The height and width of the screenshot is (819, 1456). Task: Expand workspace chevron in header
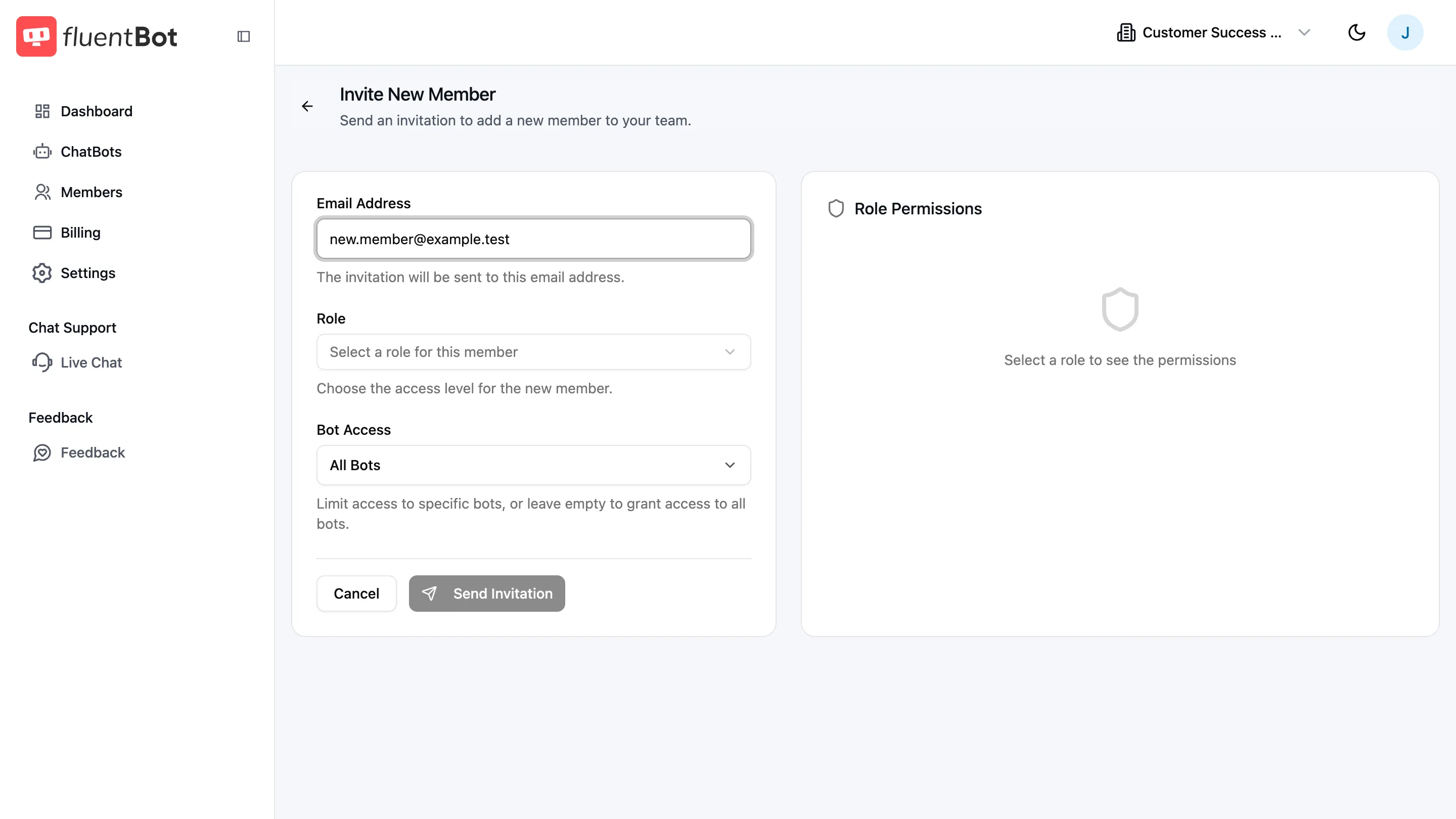(1304, 32)
